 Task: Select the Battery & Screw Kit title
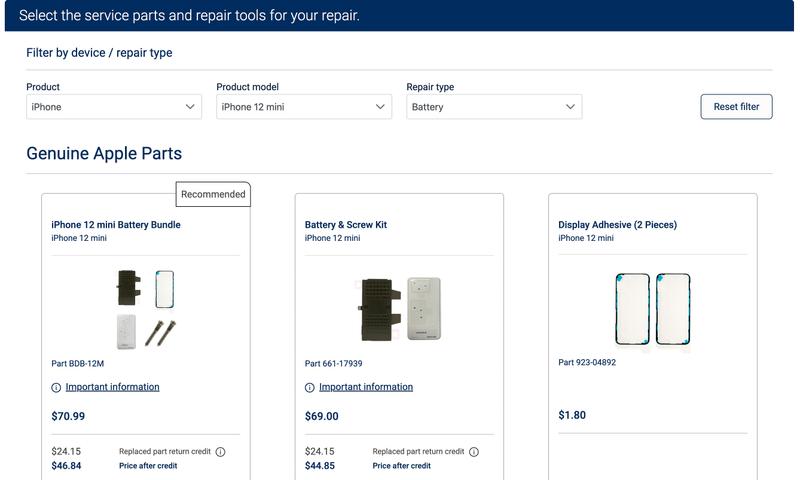point(346,224)
